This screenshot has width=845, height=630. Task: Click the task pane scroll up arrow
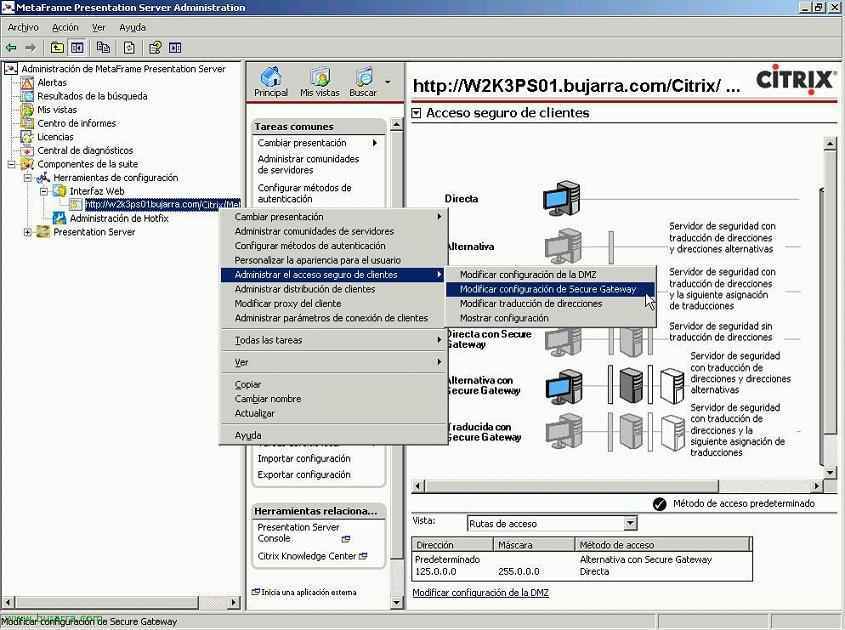[x=396, y=125]
